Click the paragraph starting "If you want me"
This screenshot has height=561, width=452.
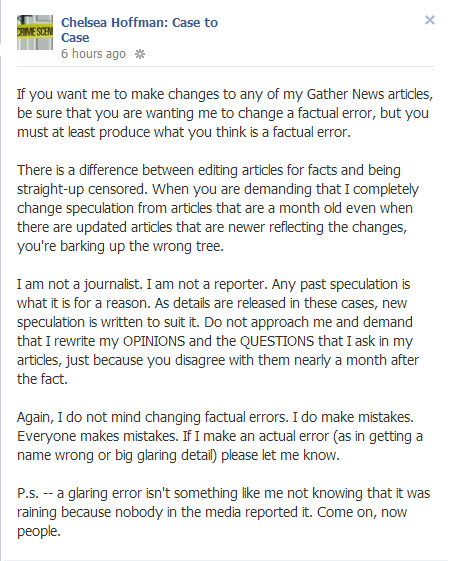[x=225, y=113]
